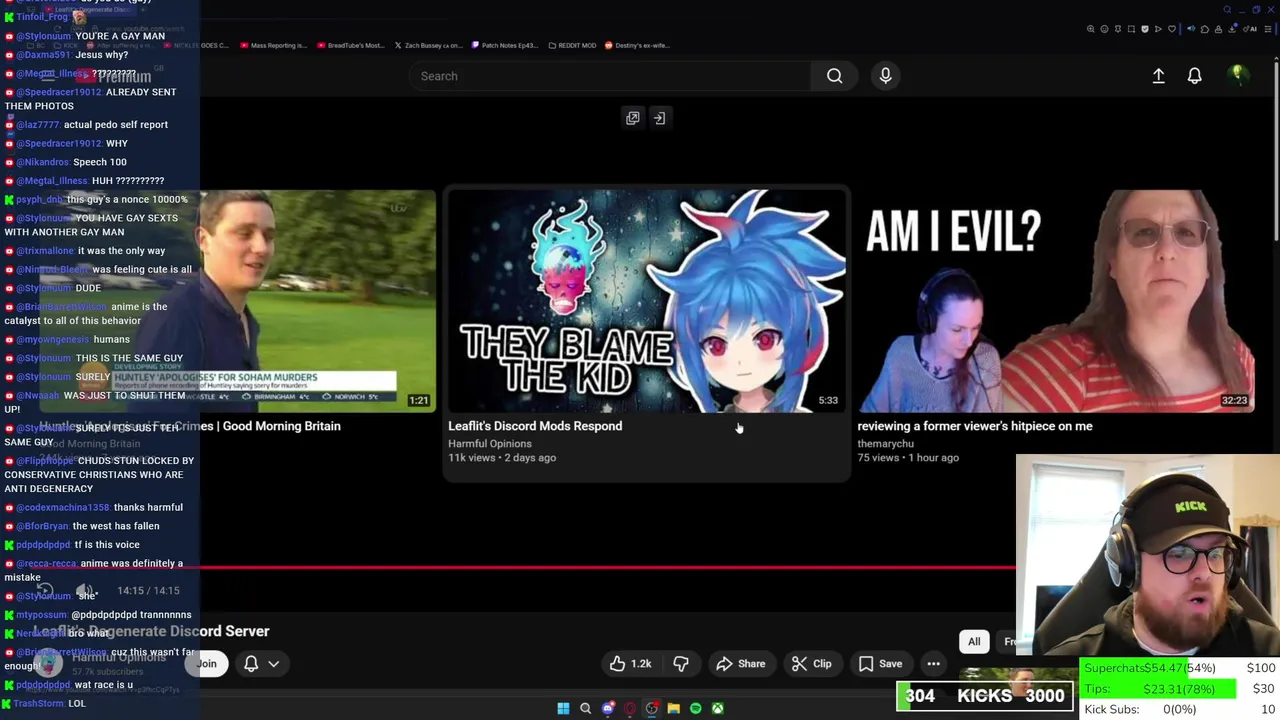Open Leaflit's Discord Mods Respond thumbnail

point(647,300)
